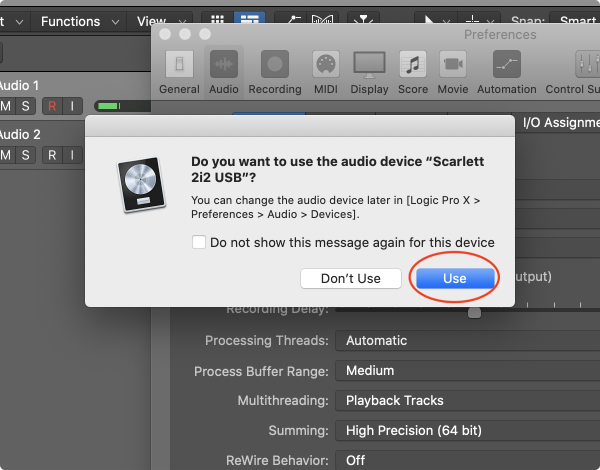This screenshot has height=470, width=600.
Task: Open Movie preferences pane
Action: coord(453,73)
